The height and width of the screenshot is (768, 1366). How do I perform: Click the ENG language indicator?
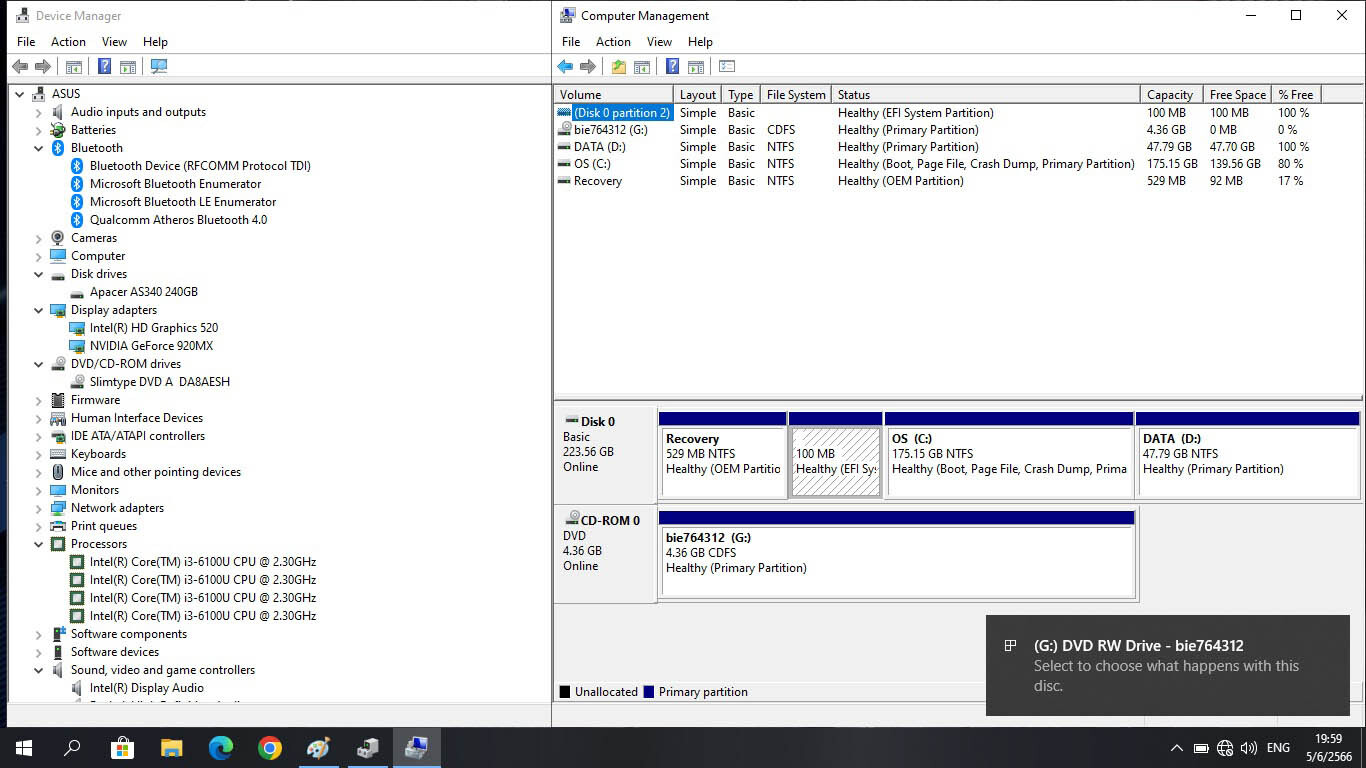[x=1278, y=748]
